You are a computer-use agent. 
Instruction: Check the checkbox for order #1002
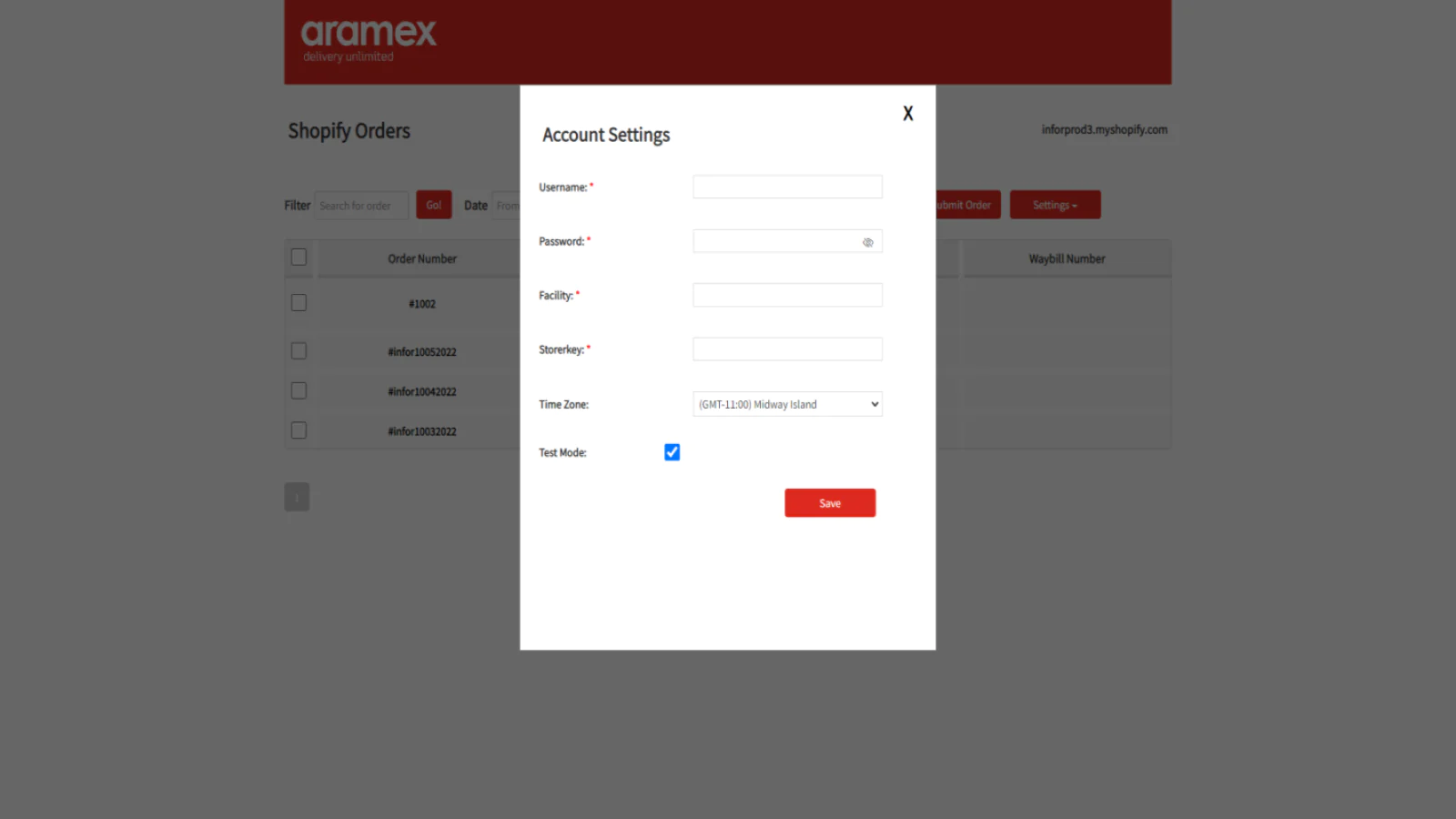(x=298, y=302)
